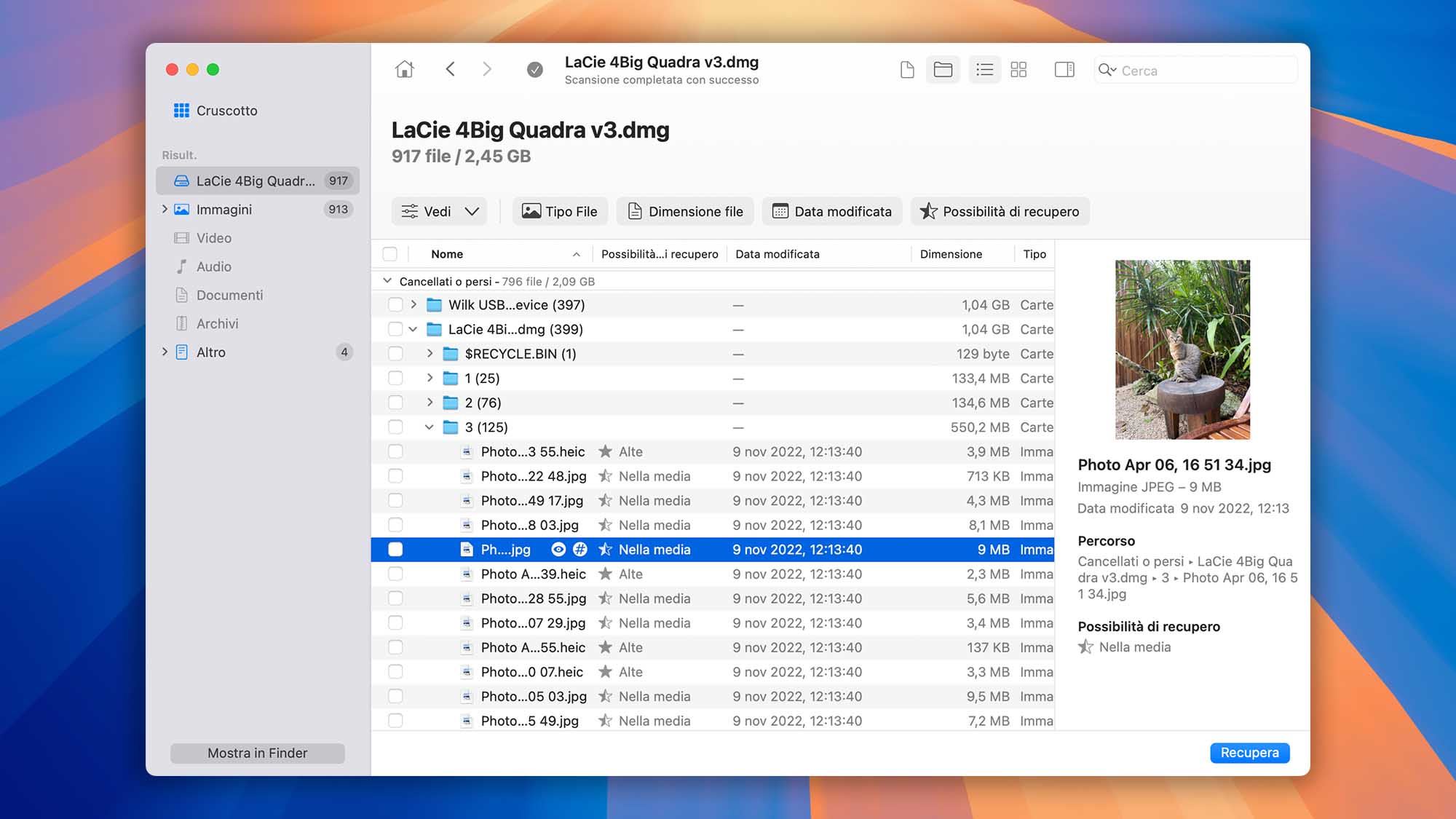The width and height of the screenshot is (1456, 819).
Task: Navigate forward with the right arrow
Action: tap(487, 69)
